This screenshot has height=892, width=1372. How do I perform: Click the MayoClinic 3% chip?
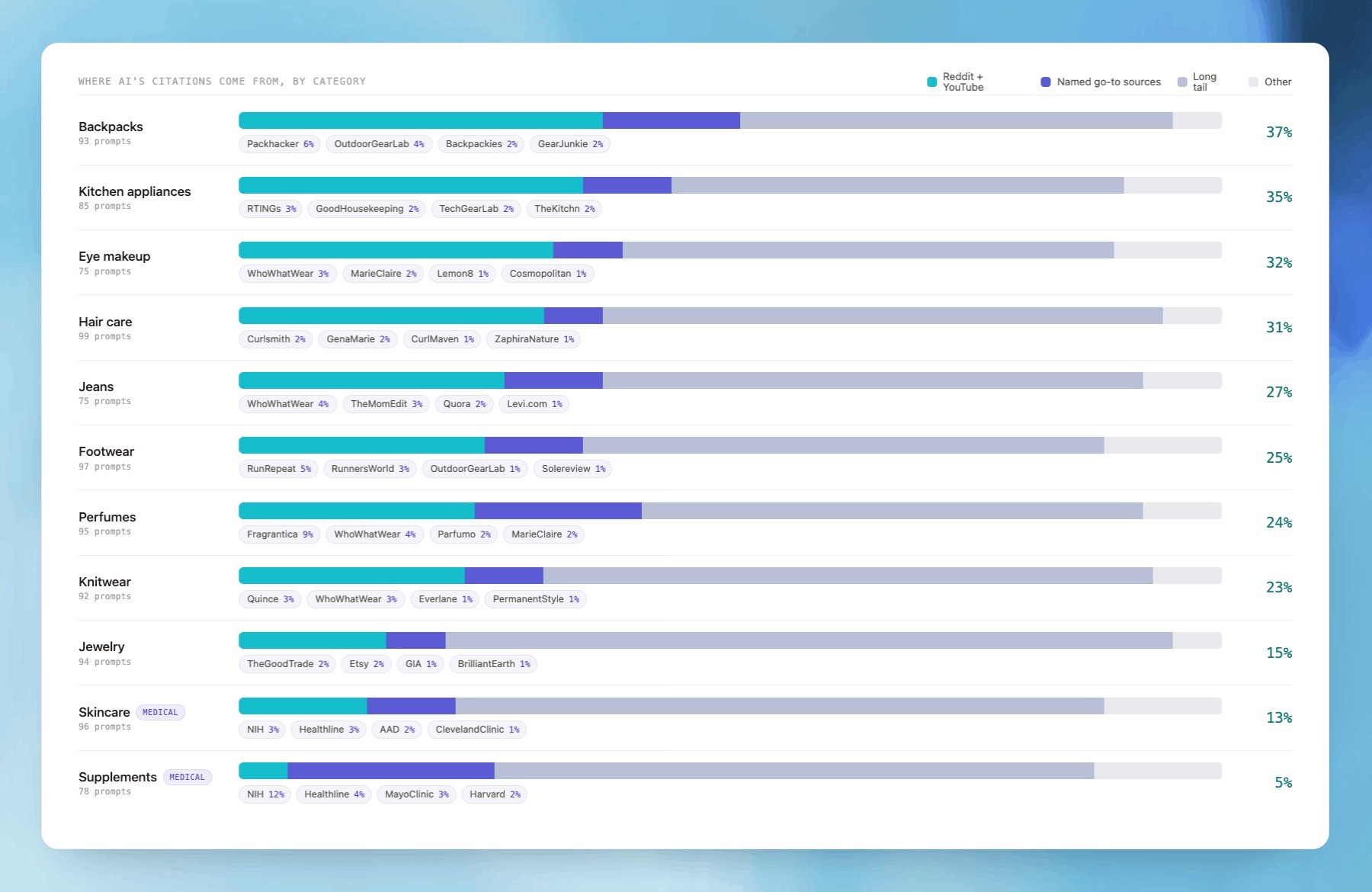pyautogui.click(x=416, y=794)
